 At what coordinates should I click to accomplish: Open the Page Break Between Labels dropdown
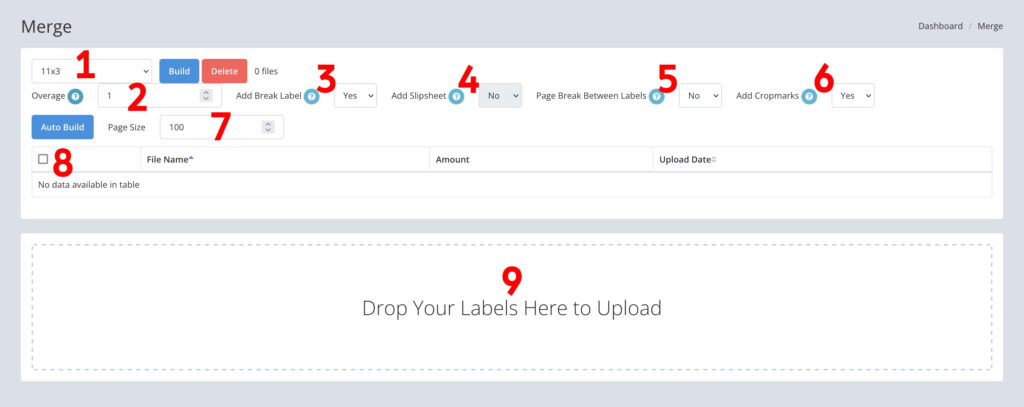point(700,95)
